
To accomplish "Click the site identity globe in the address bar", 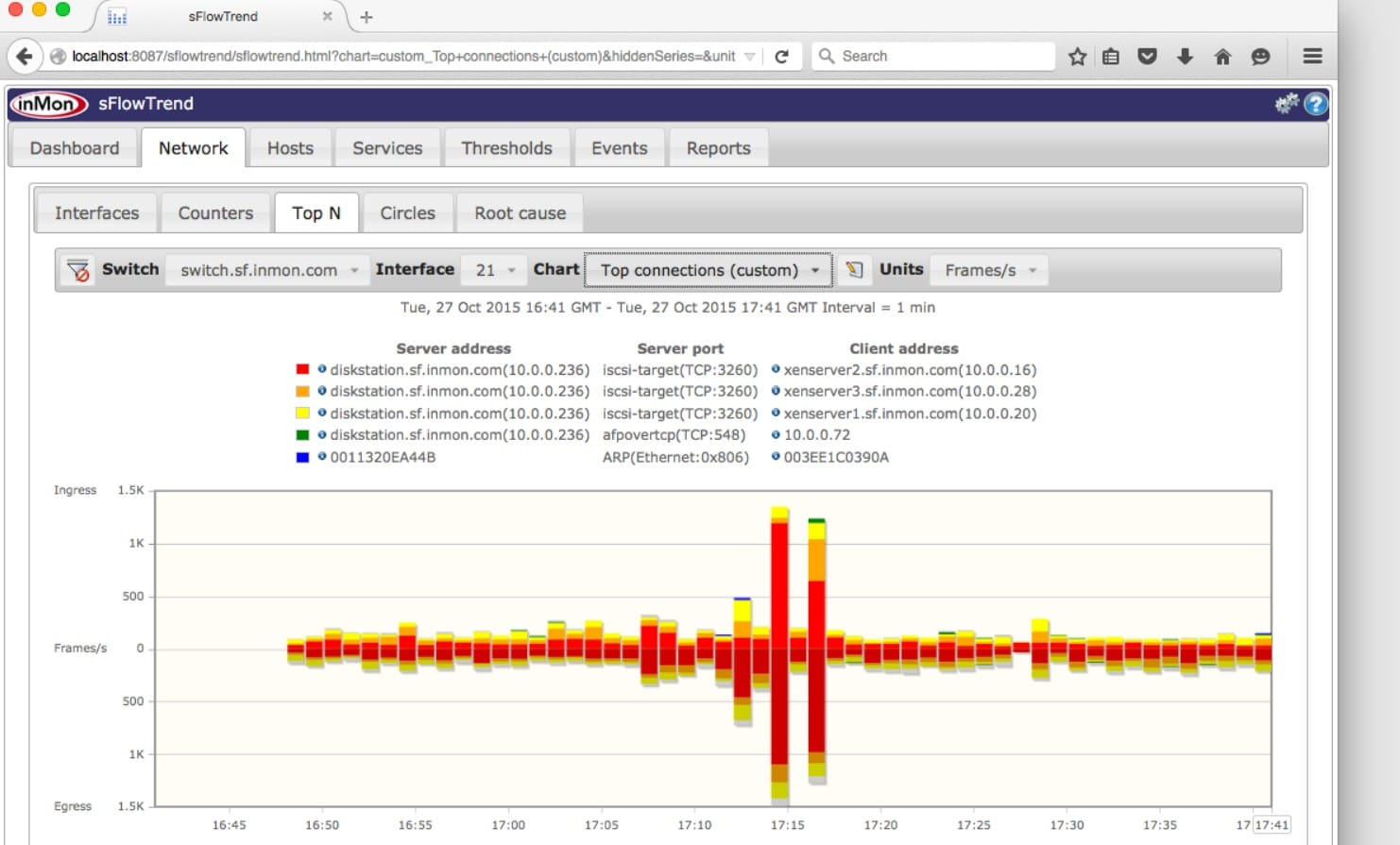I will pos(58,57).
